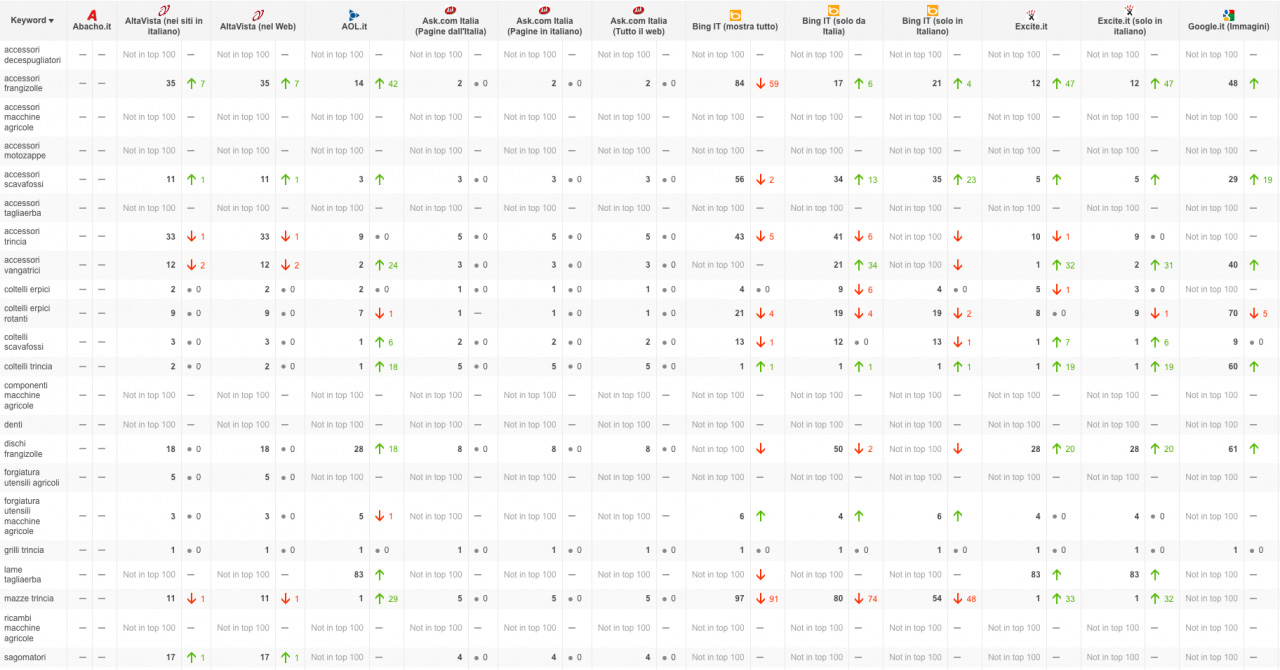Click the Excite.it column header text
Screen dimensions: 1280x670
1030,27
